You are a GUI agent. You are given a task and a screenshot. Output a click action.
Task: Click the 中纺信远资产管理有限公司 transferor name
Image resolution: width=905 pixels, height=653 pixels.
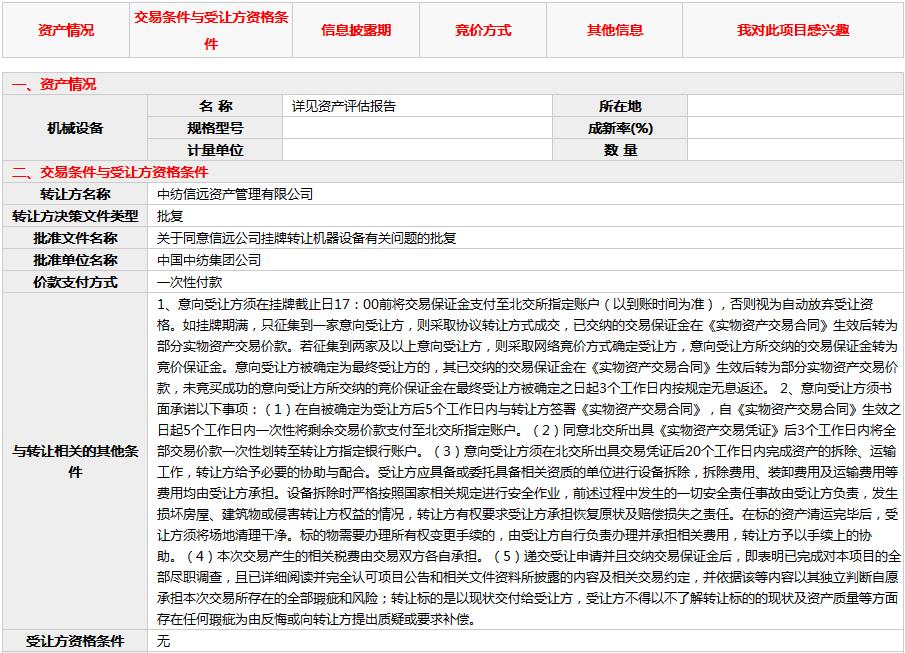(235, 194)
